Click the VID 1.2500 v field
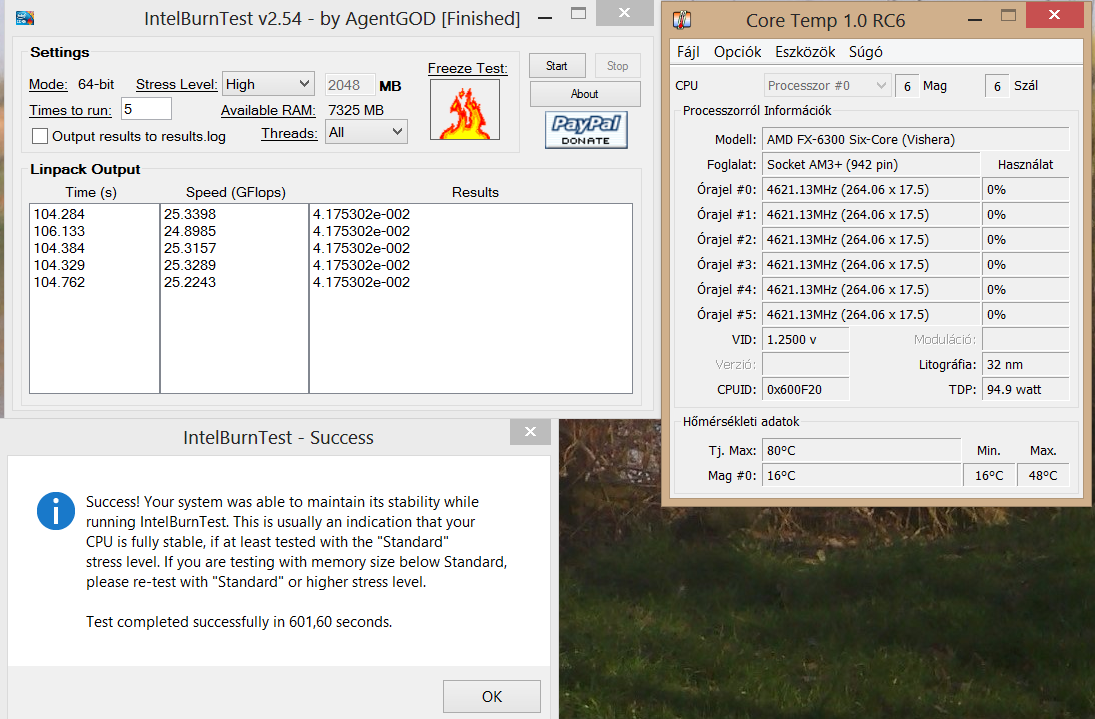Image resolution: width=1095 pixels, height=719 pixels. click(x=806, y=340)
